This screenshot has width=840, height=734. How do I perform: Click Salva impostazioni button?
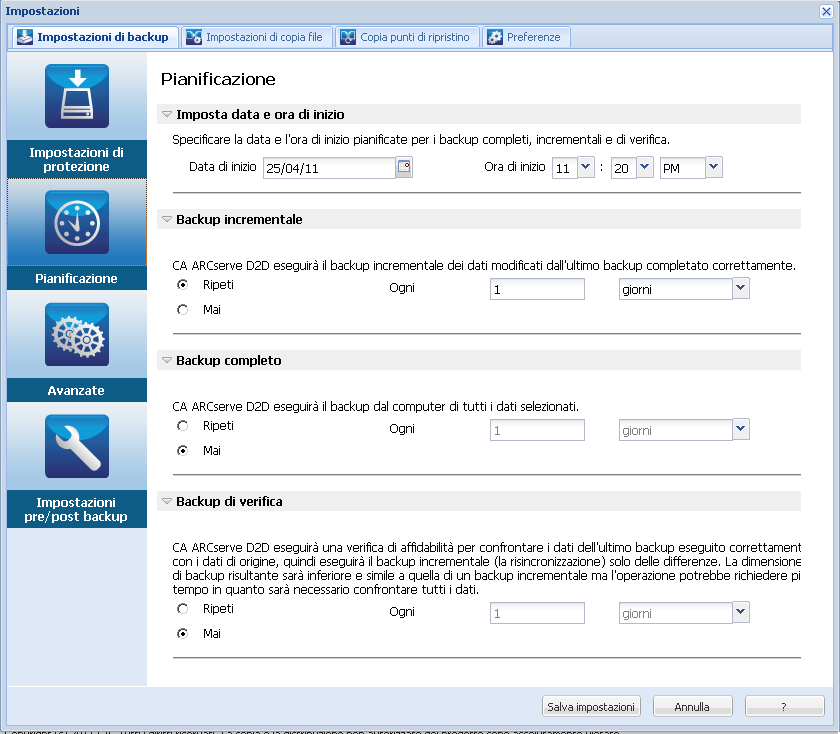pyautogui.click(x=591, y=706)
